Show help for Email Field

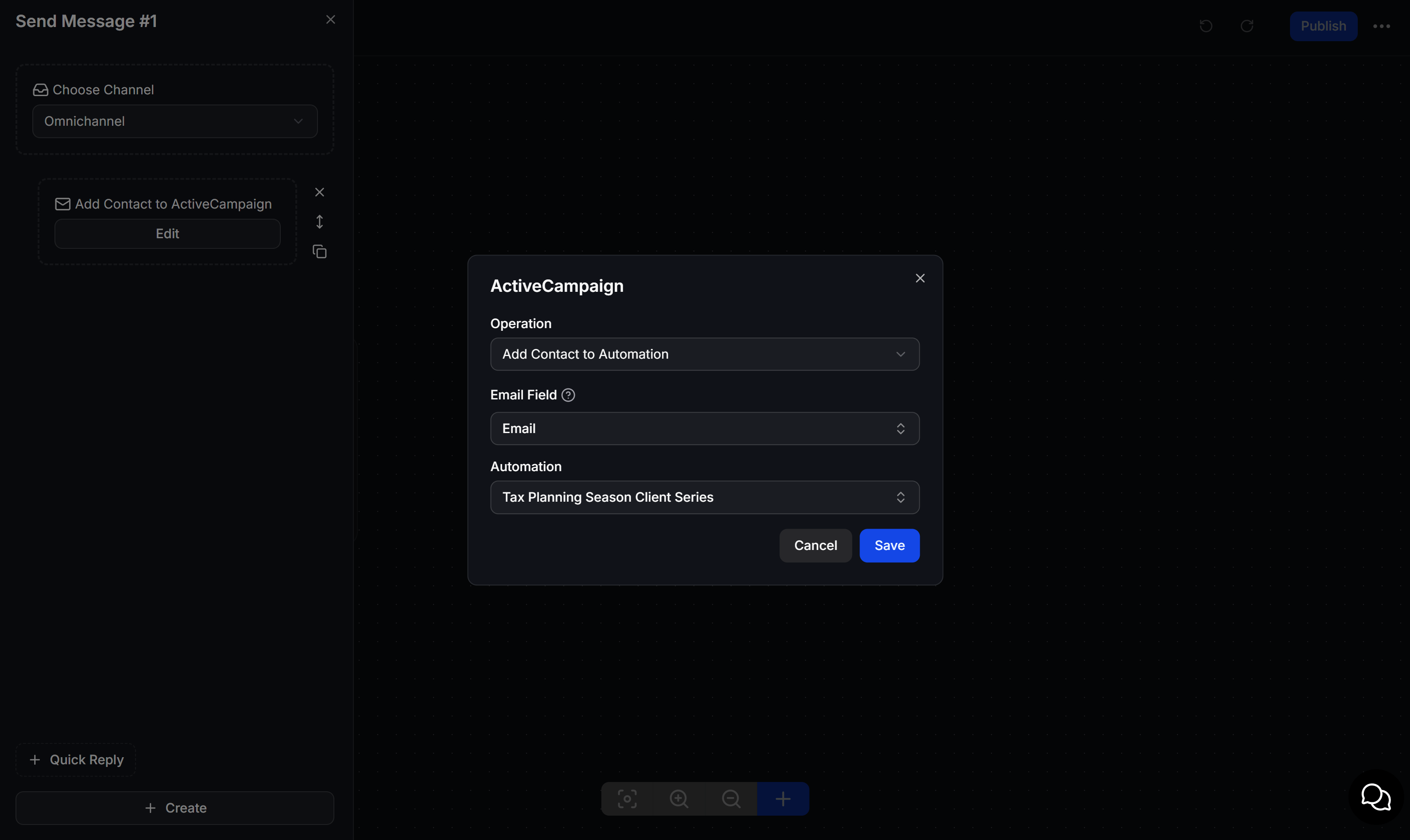tap(568, 395)
